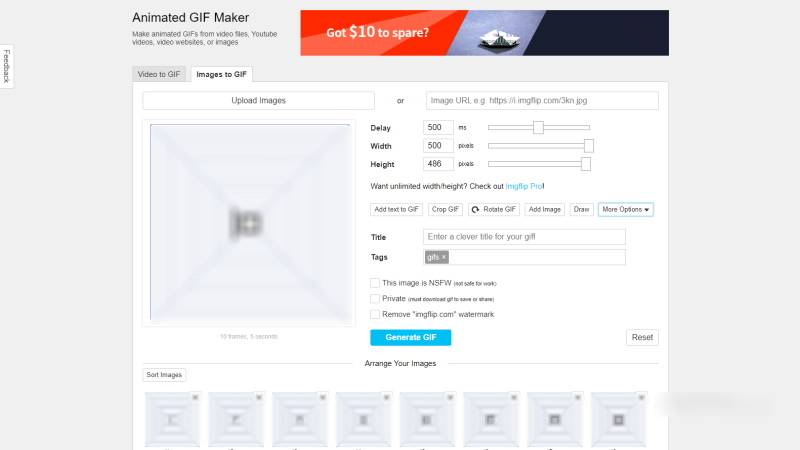The width and height of the screenshot is (800, 450).
Task: Remove the fourth frame with its X
Action: tap(386, 397)
